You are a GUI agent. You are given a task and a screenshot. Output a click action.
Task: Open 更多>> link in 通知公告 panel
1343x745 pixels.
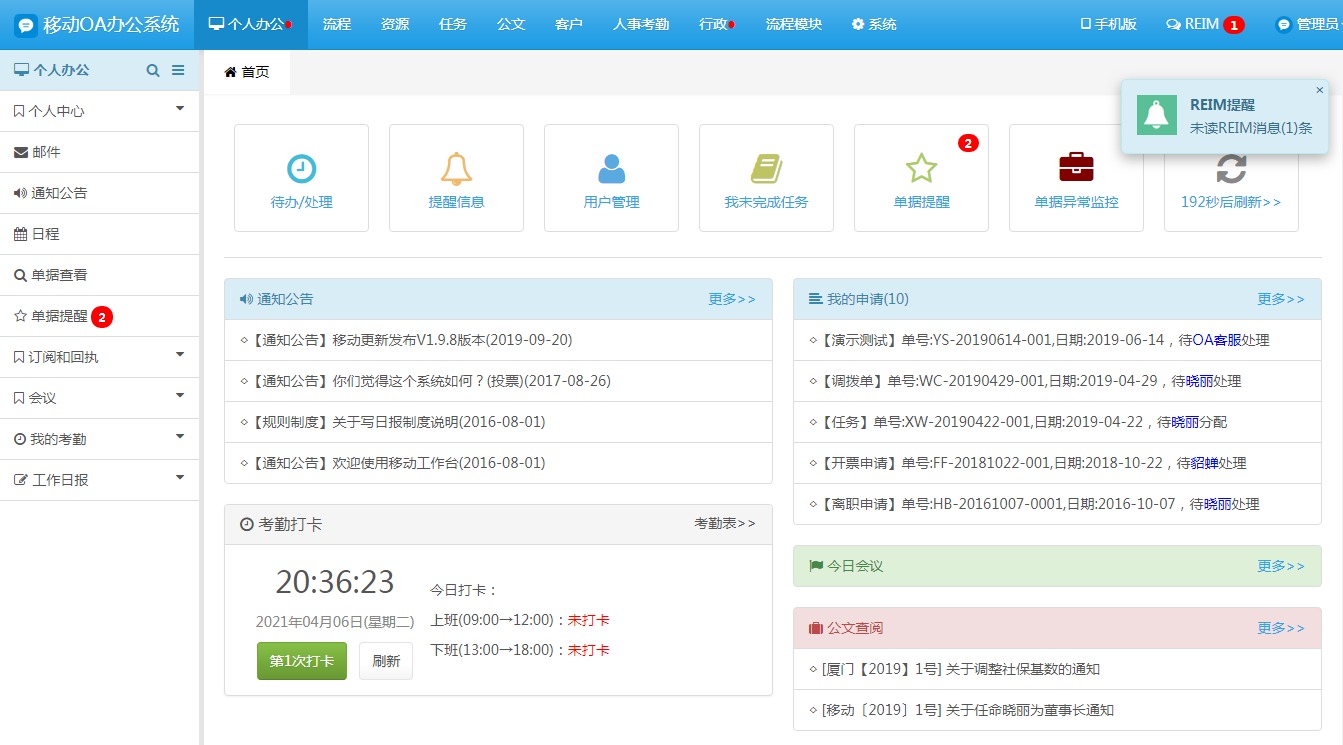point(732,299)
